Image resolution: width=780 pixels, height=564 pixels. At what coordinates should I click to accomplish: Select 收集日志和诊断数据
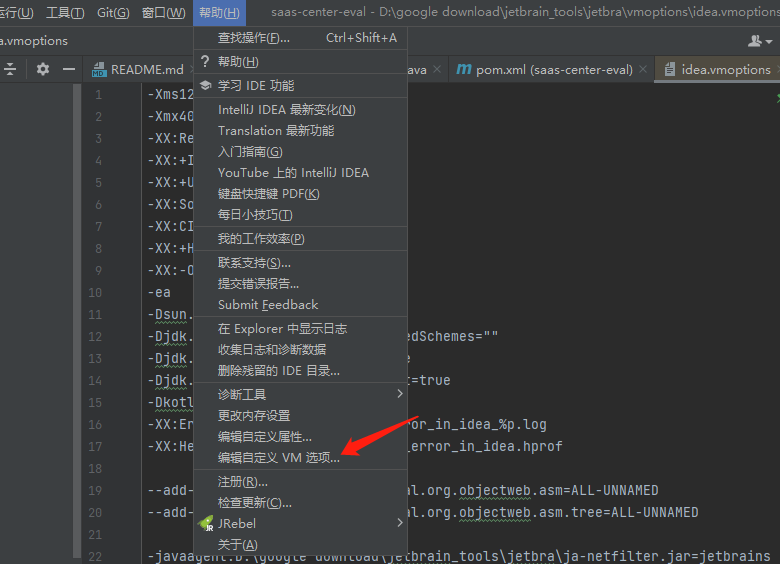(300, 350)
